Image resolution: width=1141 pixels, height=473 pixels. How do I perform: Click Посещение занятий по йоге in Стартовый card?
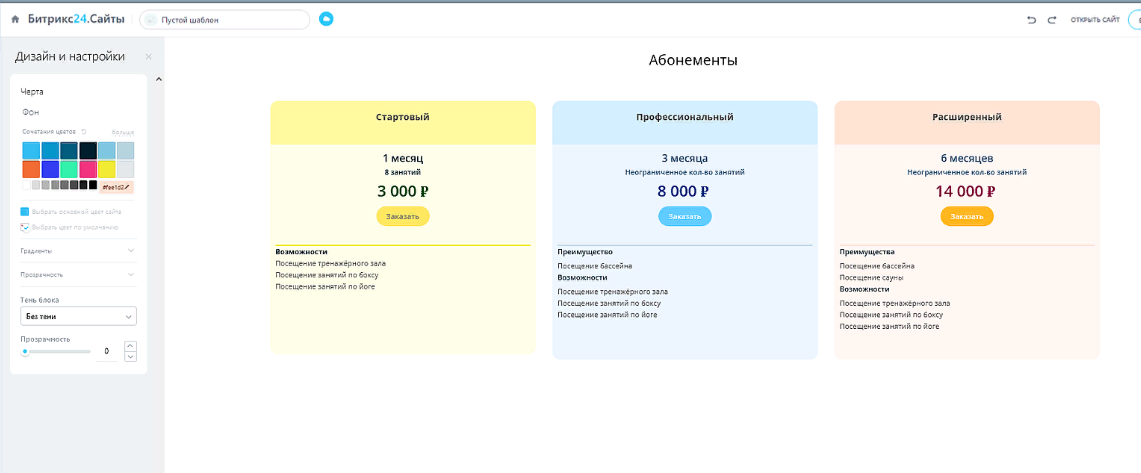click(x=325, y=287)
